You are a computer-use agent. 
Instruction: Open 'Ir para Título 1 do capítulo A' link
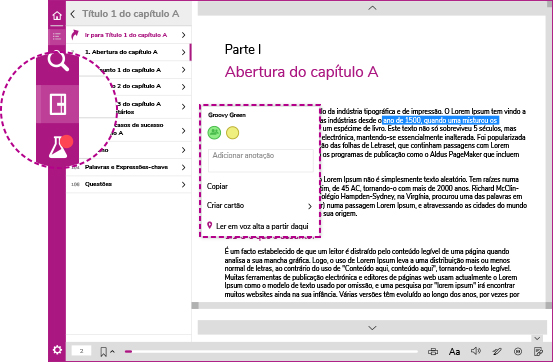pos(126,35)
